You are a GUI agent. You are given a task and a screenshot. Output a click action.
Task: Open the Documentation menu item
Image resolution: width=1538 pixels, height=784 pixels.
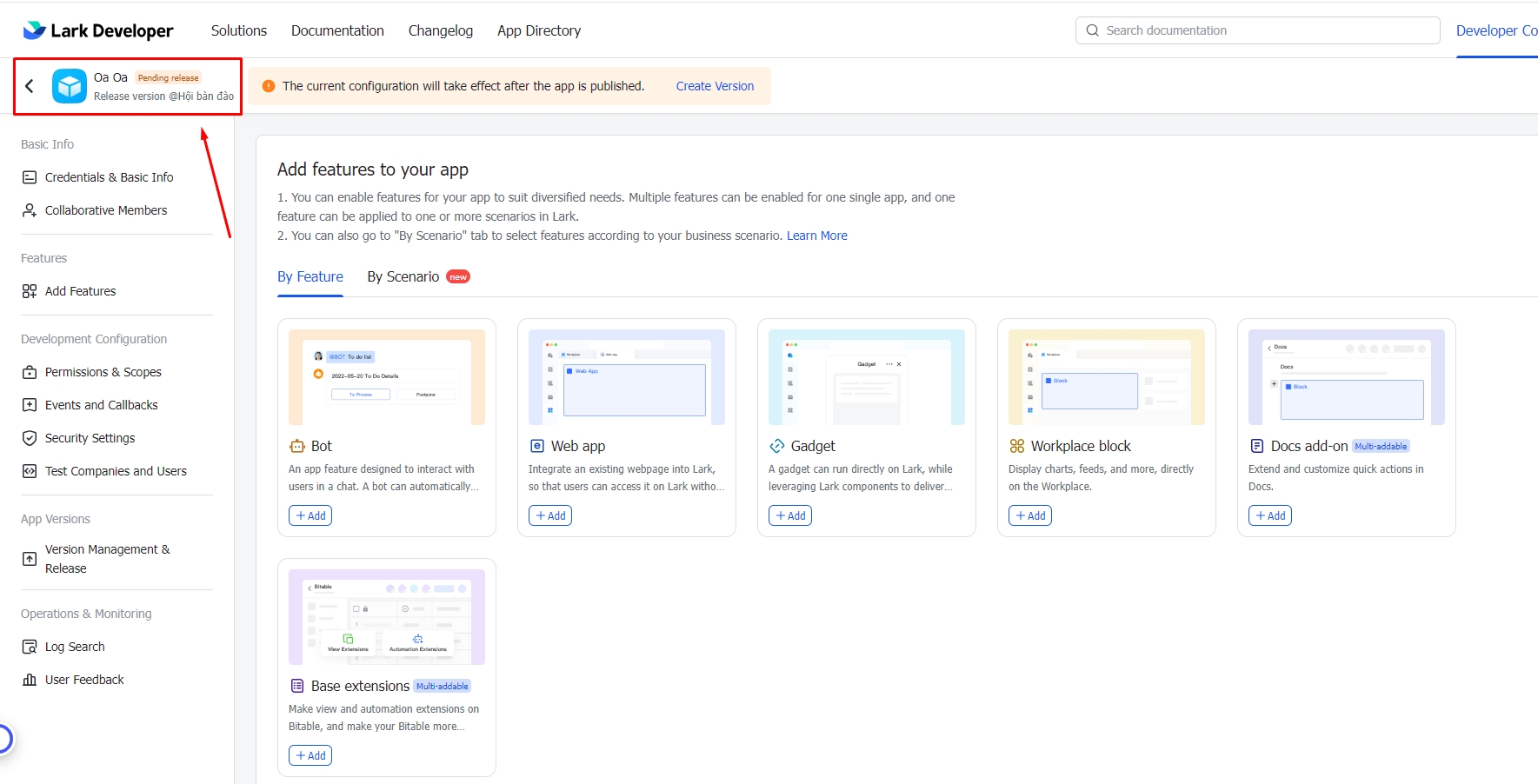[x=337, y=30]
